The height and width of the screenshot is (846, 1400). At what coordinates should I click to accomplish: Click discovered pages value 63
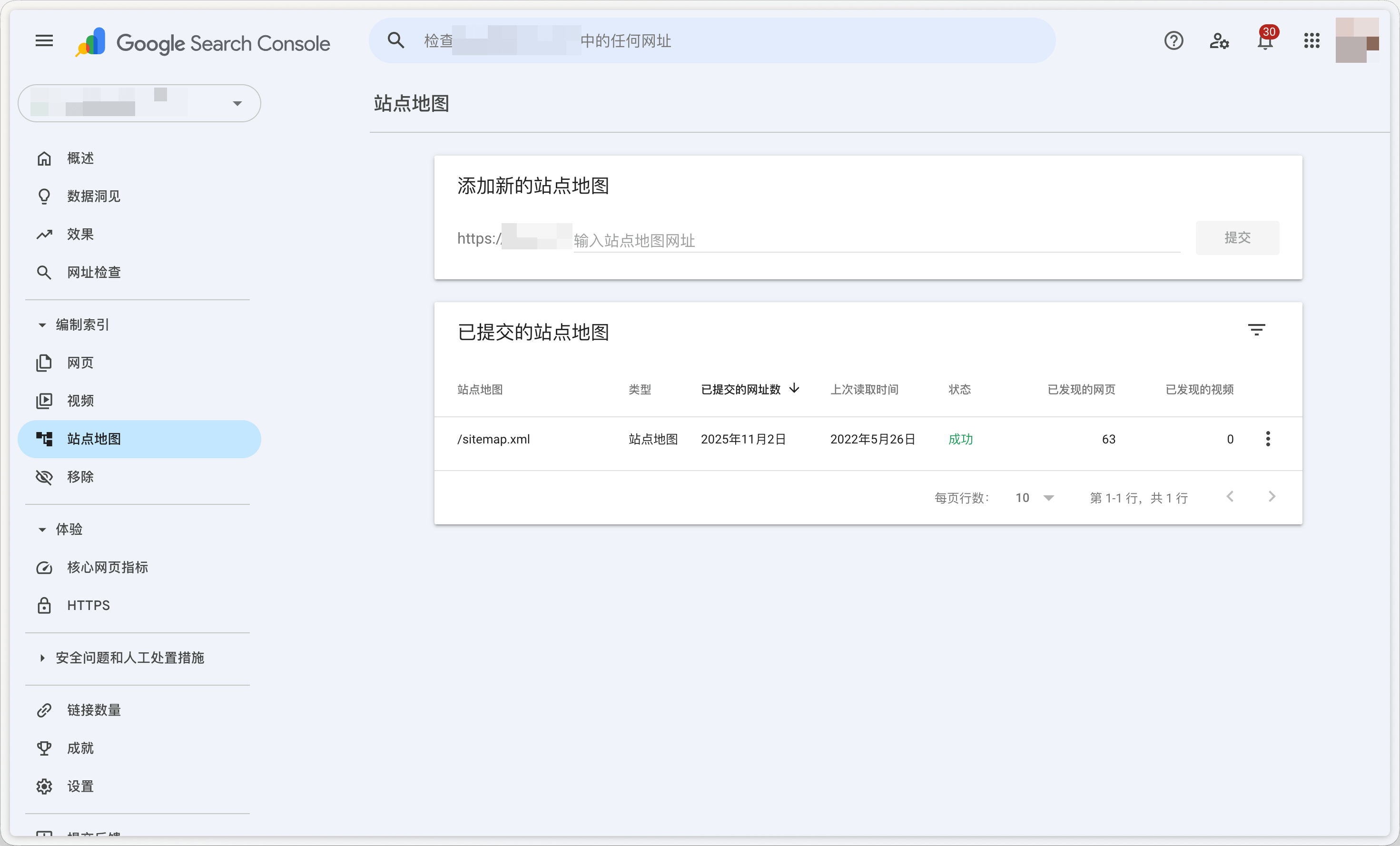(x=1108, y=439)
